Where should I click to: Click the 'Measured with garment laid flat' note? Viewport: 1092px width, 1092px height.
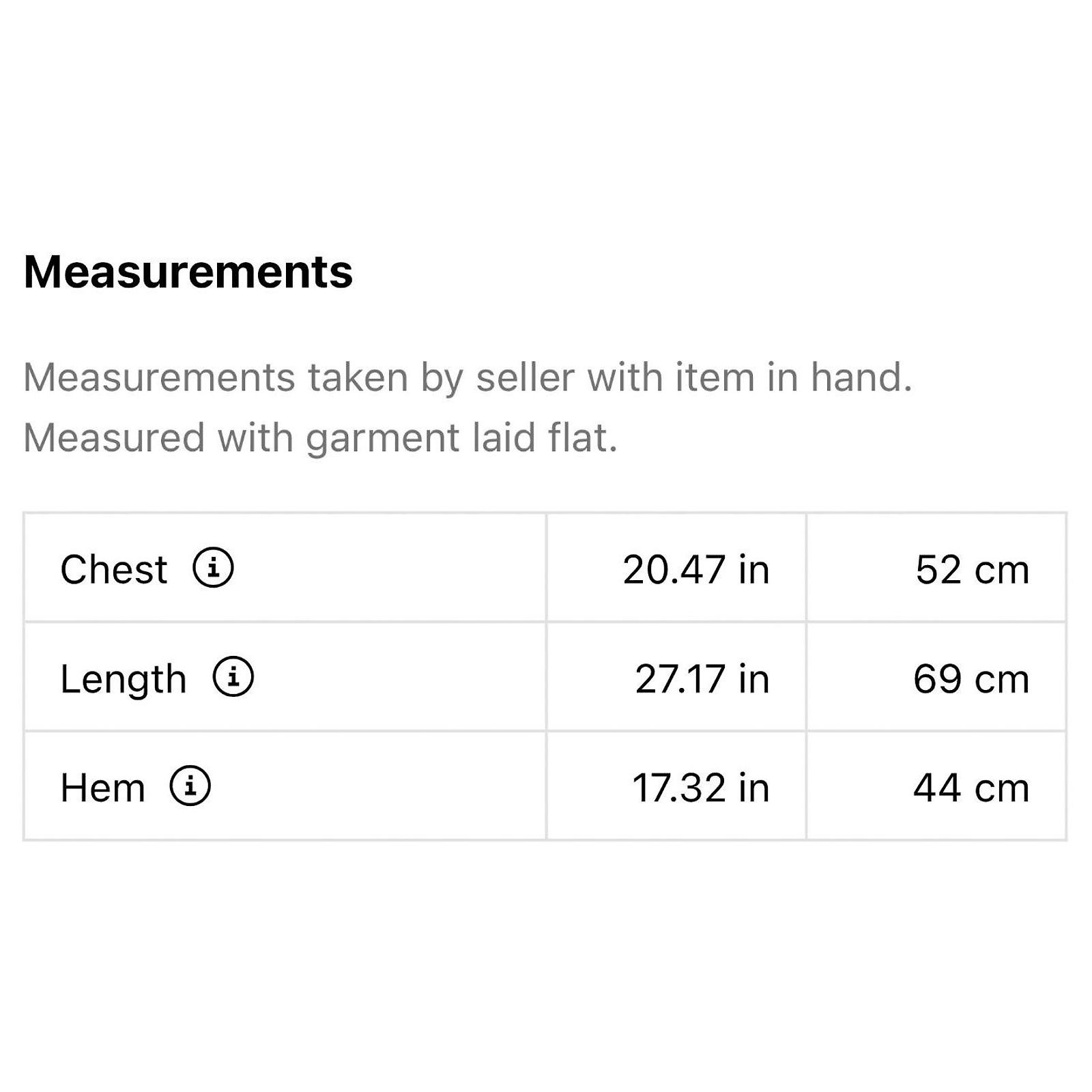(321, 437)
